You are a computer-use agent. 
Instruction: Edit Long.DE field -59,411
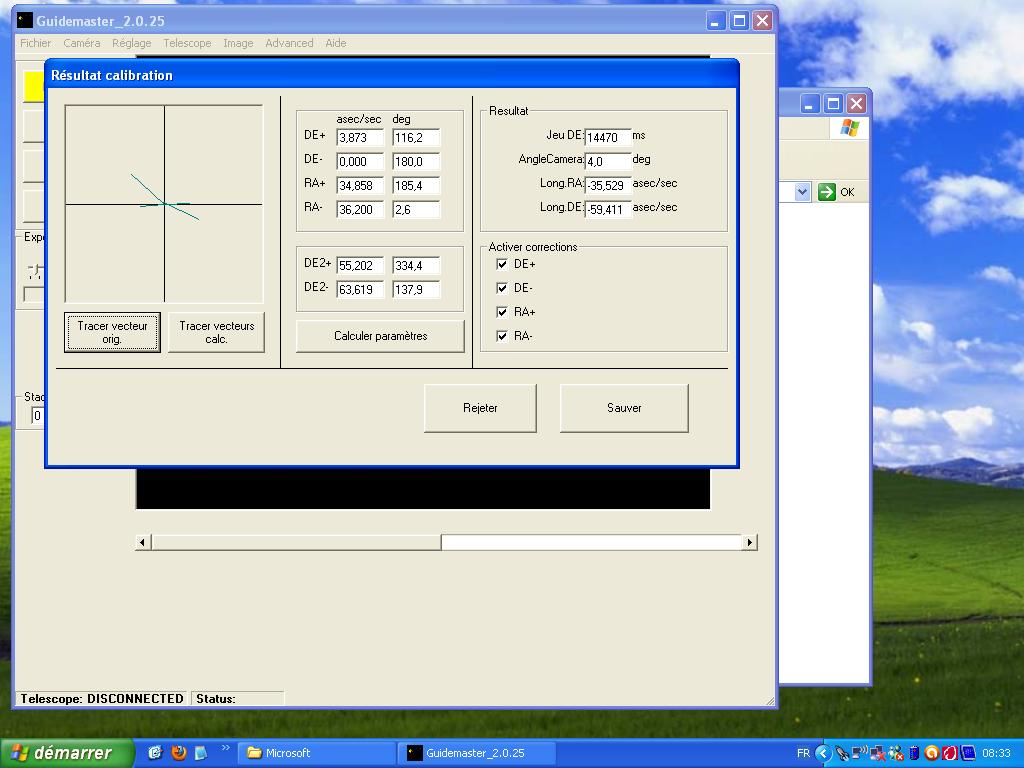tap(608, 210)
